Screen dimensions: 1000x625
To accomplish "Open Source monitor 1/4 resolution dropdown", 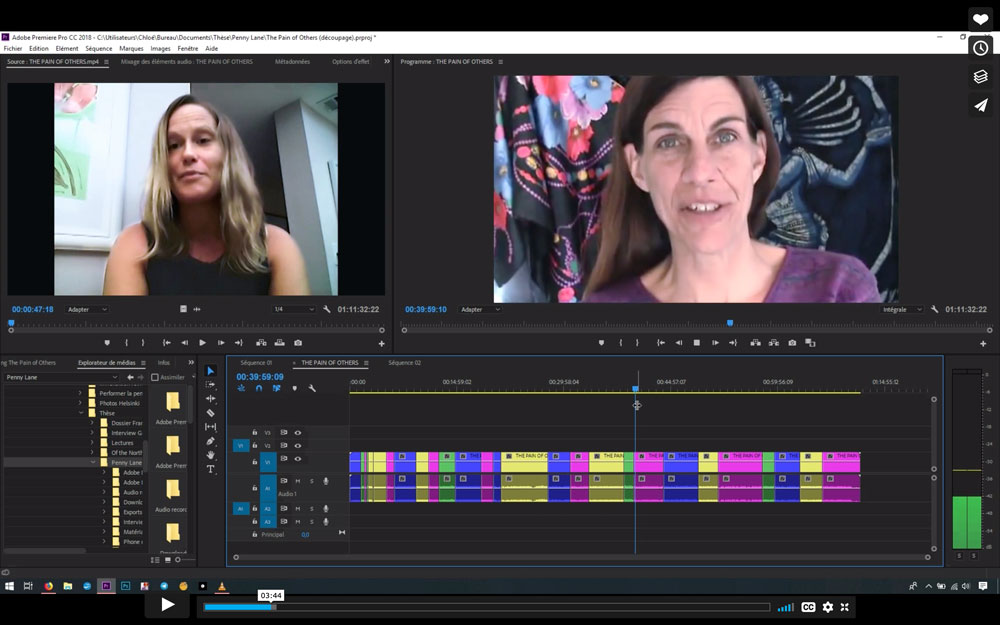I will 293,309.
